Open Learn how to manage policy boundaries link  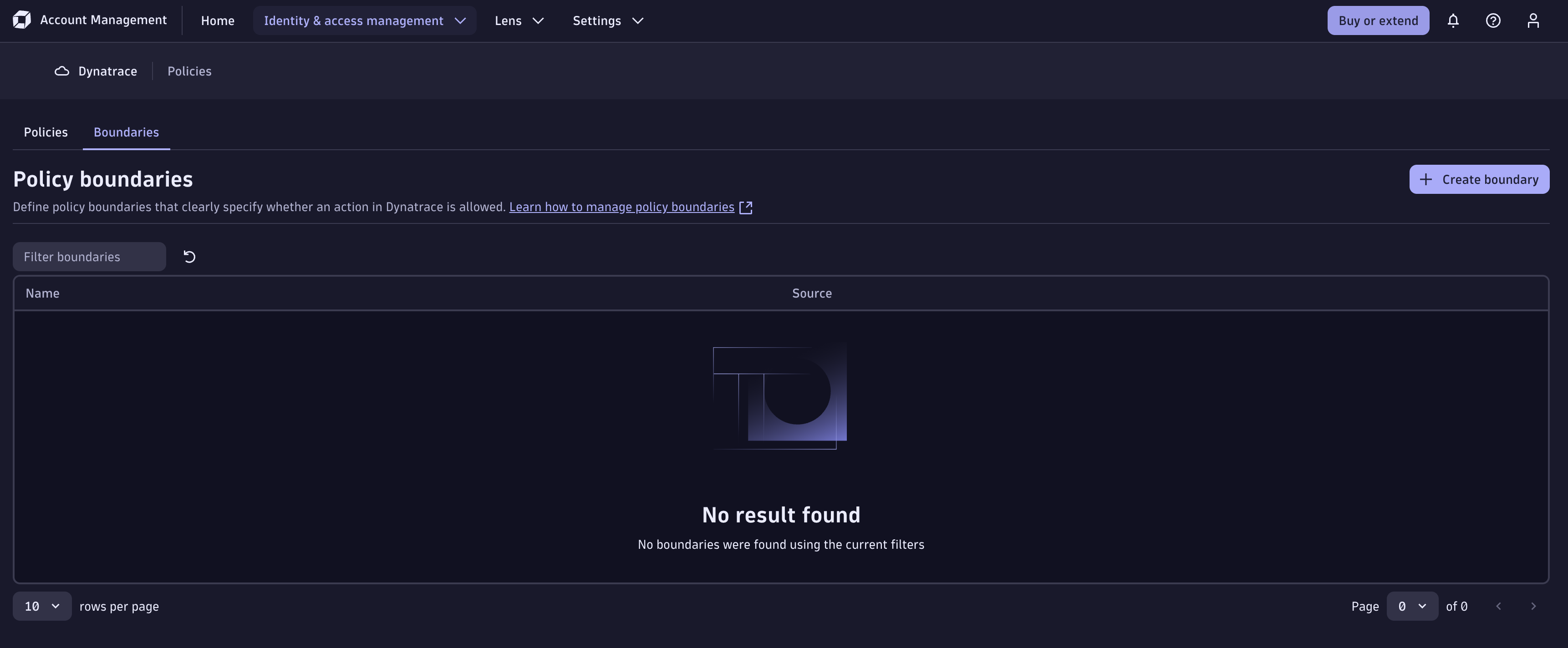coord(621,207)
